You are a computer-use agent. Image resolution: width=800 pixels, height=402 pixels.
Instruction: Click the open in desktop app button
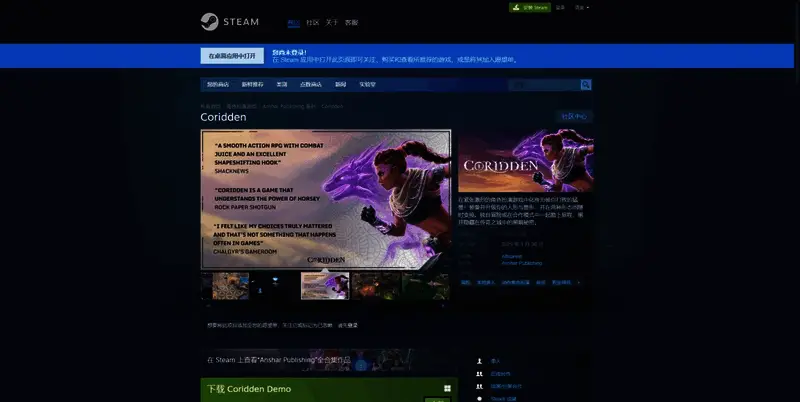pyautogui.click(x=232, y=56)
